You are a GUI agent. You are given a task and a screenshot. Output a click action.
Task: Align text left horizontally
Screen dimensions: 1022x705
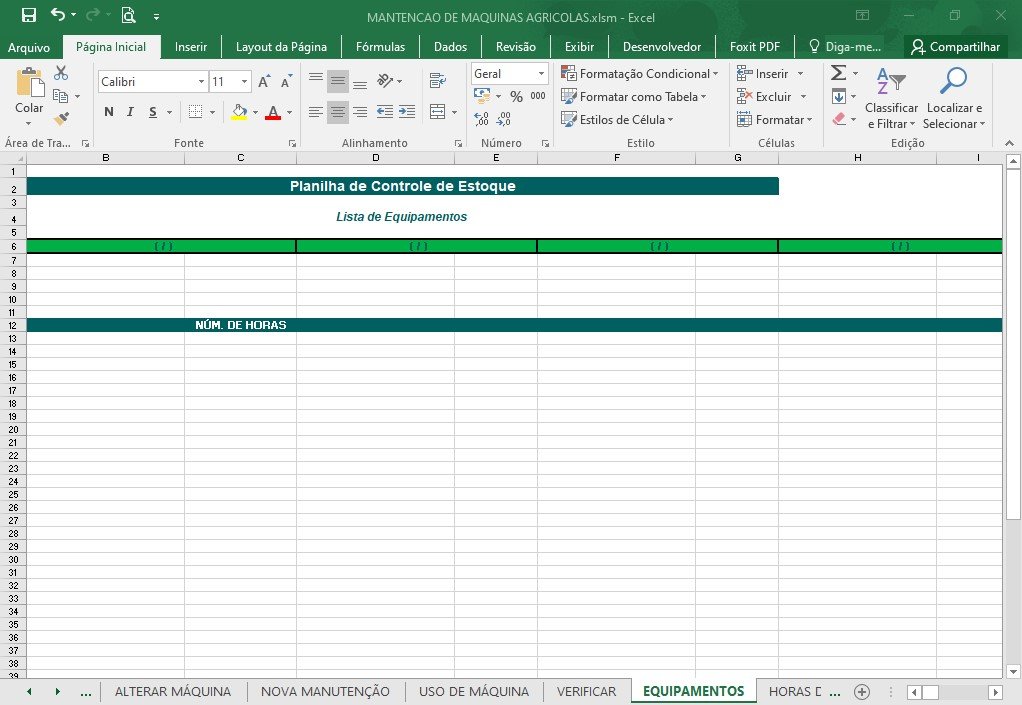click(x=315, y=112)
